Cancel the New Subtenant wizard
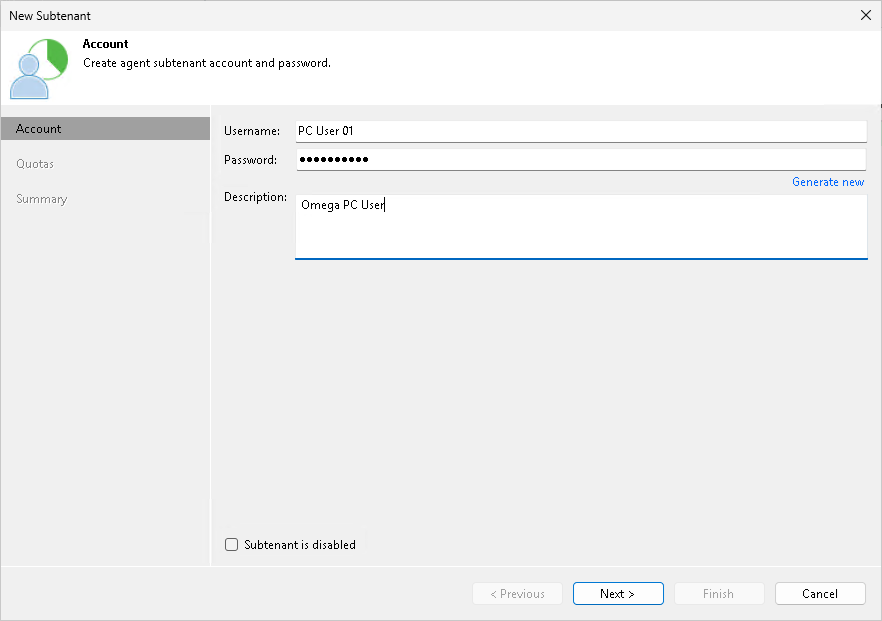The width and height of the screenshot is (882, 621). (x=820, y=593)
